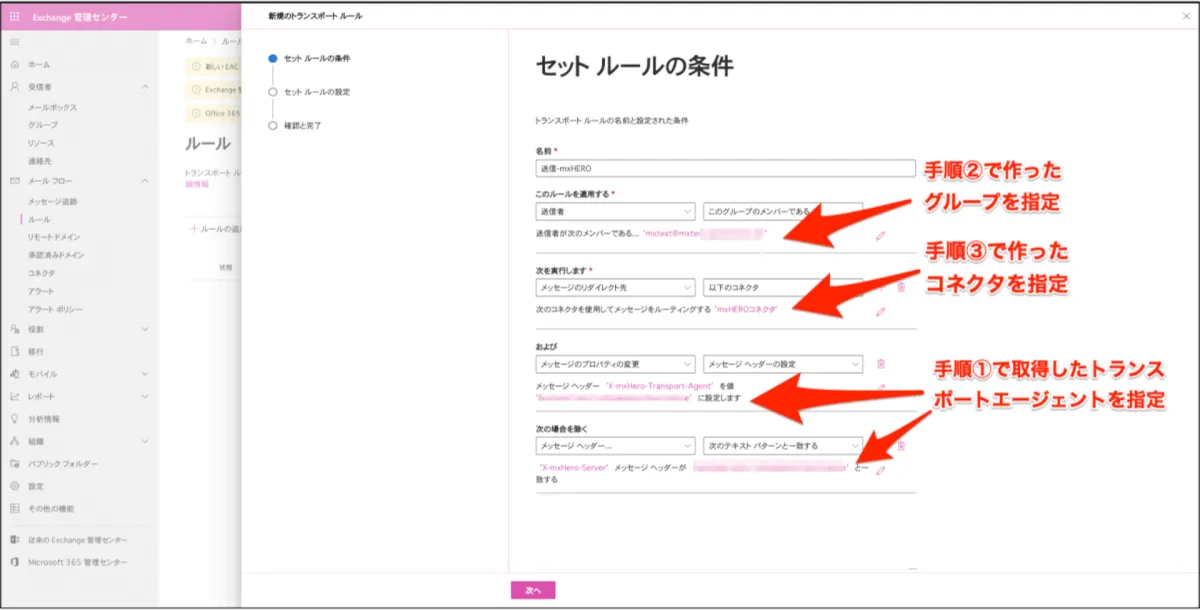Click pencil icon for X-mxHero-Server exception
This screenshot has height=610, width=1200.
(x=880, y=470)
